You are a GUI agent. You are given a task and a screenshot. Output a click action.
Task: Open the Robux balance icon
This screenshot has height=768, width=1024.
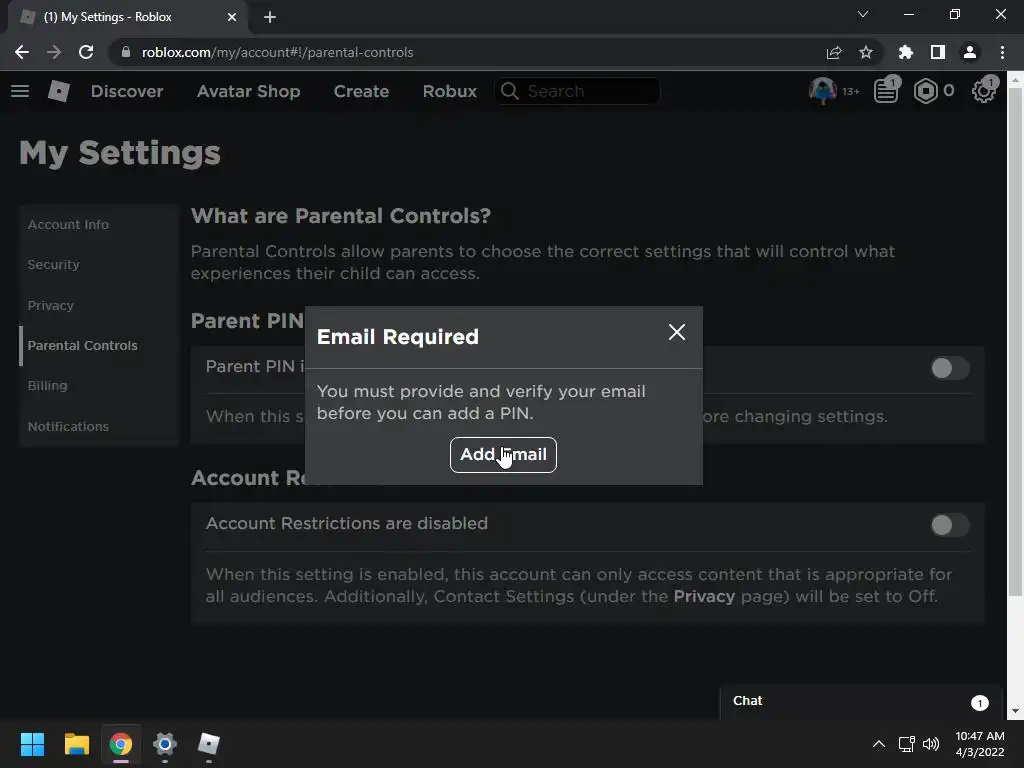[925, 91]
